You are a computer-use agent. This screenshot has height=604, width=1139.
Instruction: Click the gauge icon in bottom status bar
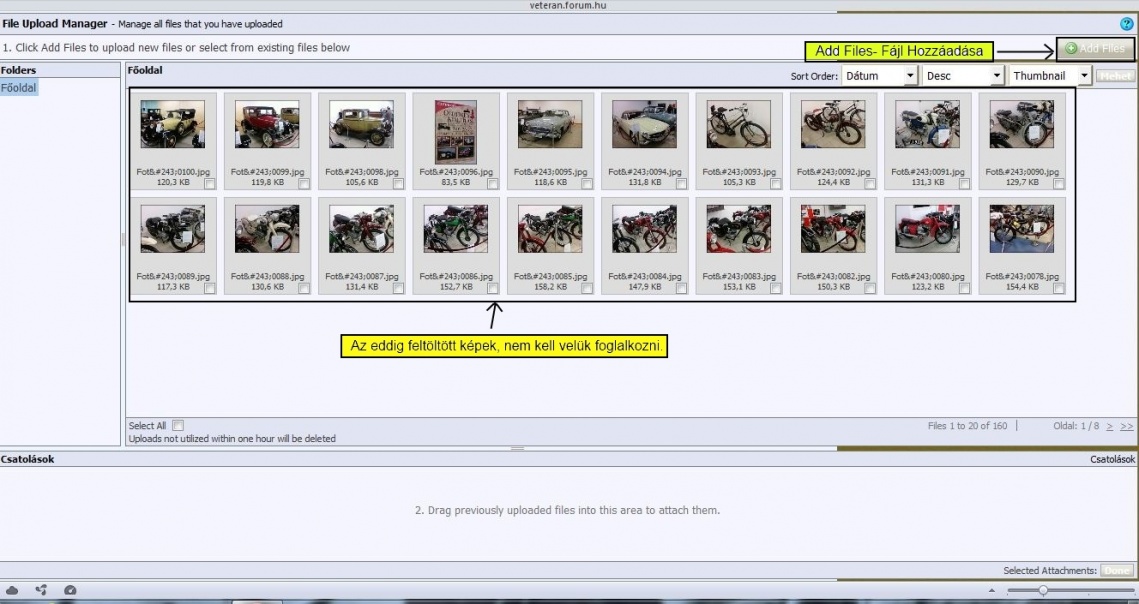70,591
